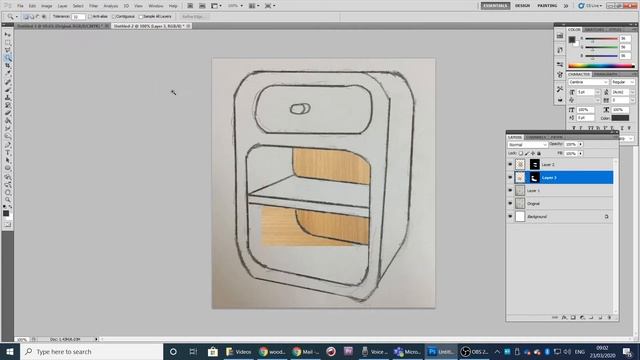This screenshot has height=360, width=640.
Task: Select the Magic Wand tool
Action: pos(7,58)
